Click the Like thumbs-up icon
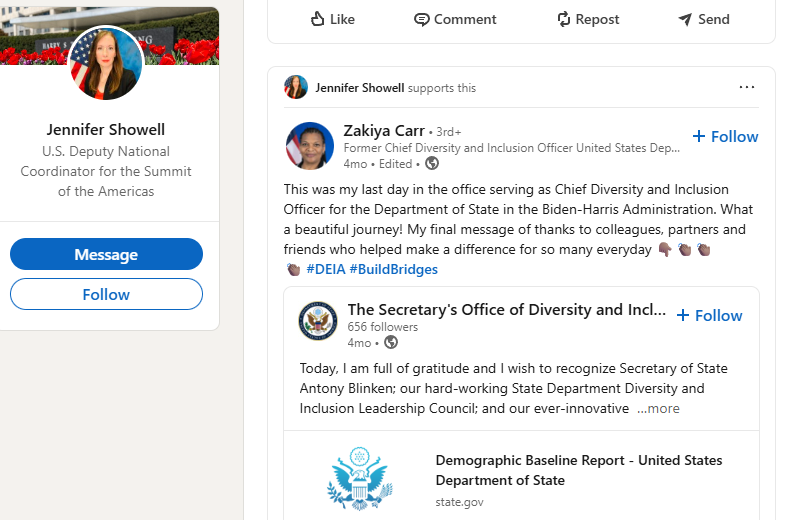Viewport: 788px width, 520px height. coord(317,19)
